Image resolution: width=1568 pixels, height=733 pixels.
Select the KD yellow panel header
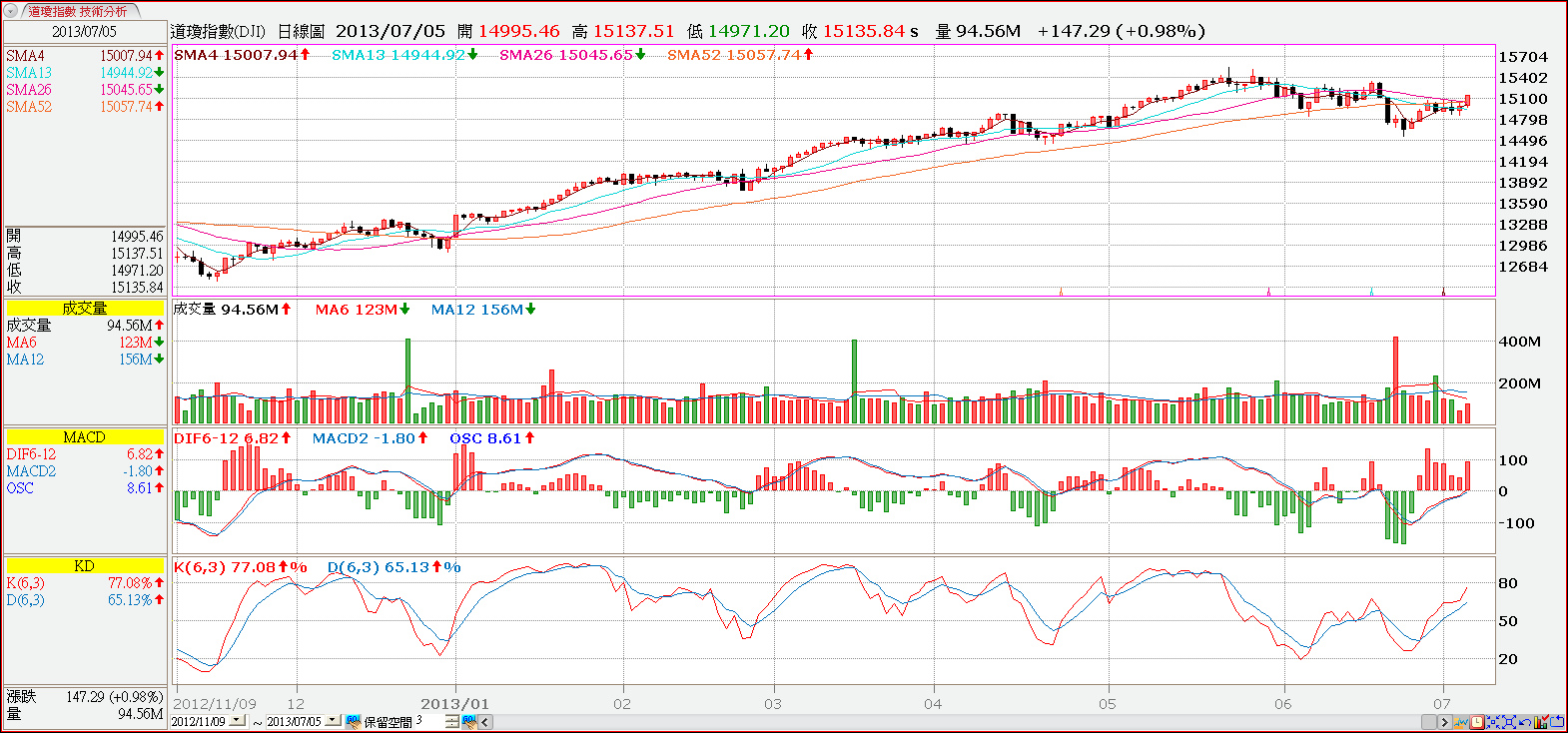84,566
